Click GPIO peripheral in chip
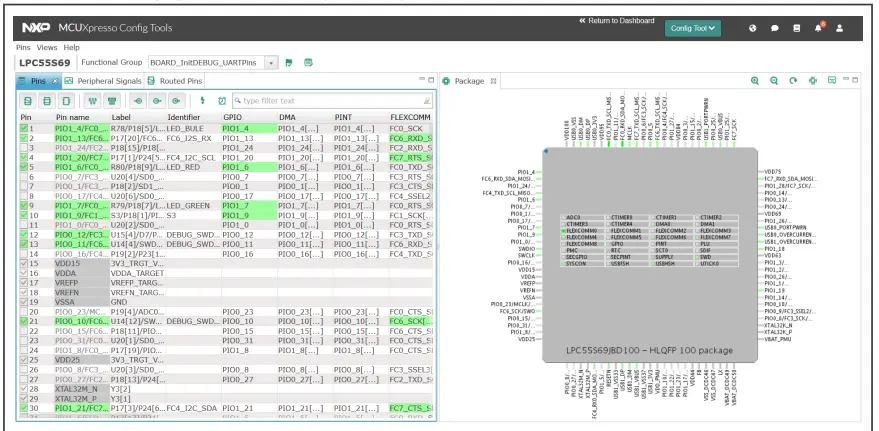Screen dimensions: 879x431 pos(626,244)
